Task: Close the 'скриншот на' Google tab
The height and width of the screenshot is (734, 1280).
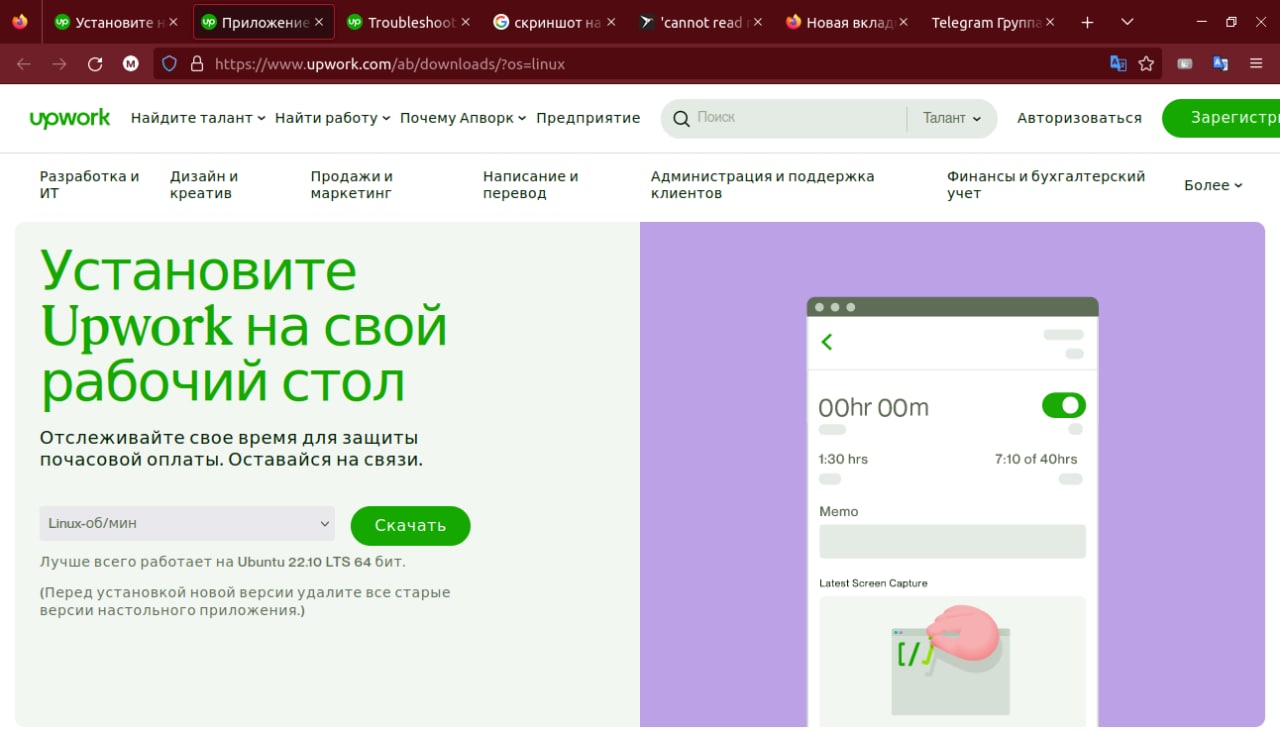Action: pos(611,22)
